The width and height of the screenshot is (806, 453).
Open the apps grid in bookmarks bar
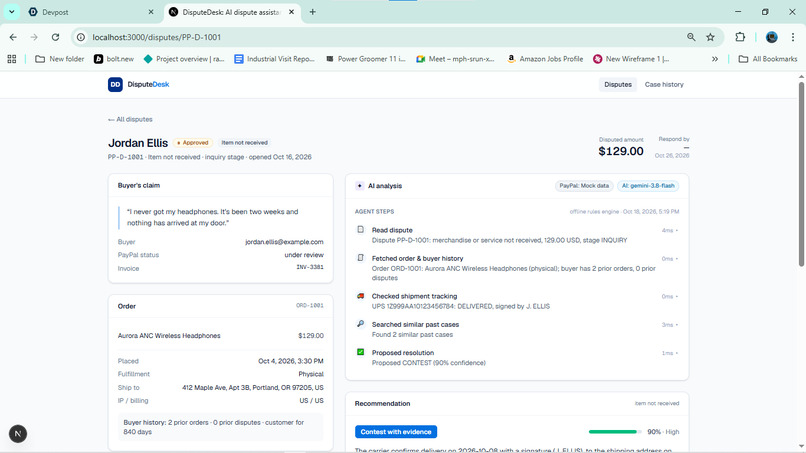point(12,59)
